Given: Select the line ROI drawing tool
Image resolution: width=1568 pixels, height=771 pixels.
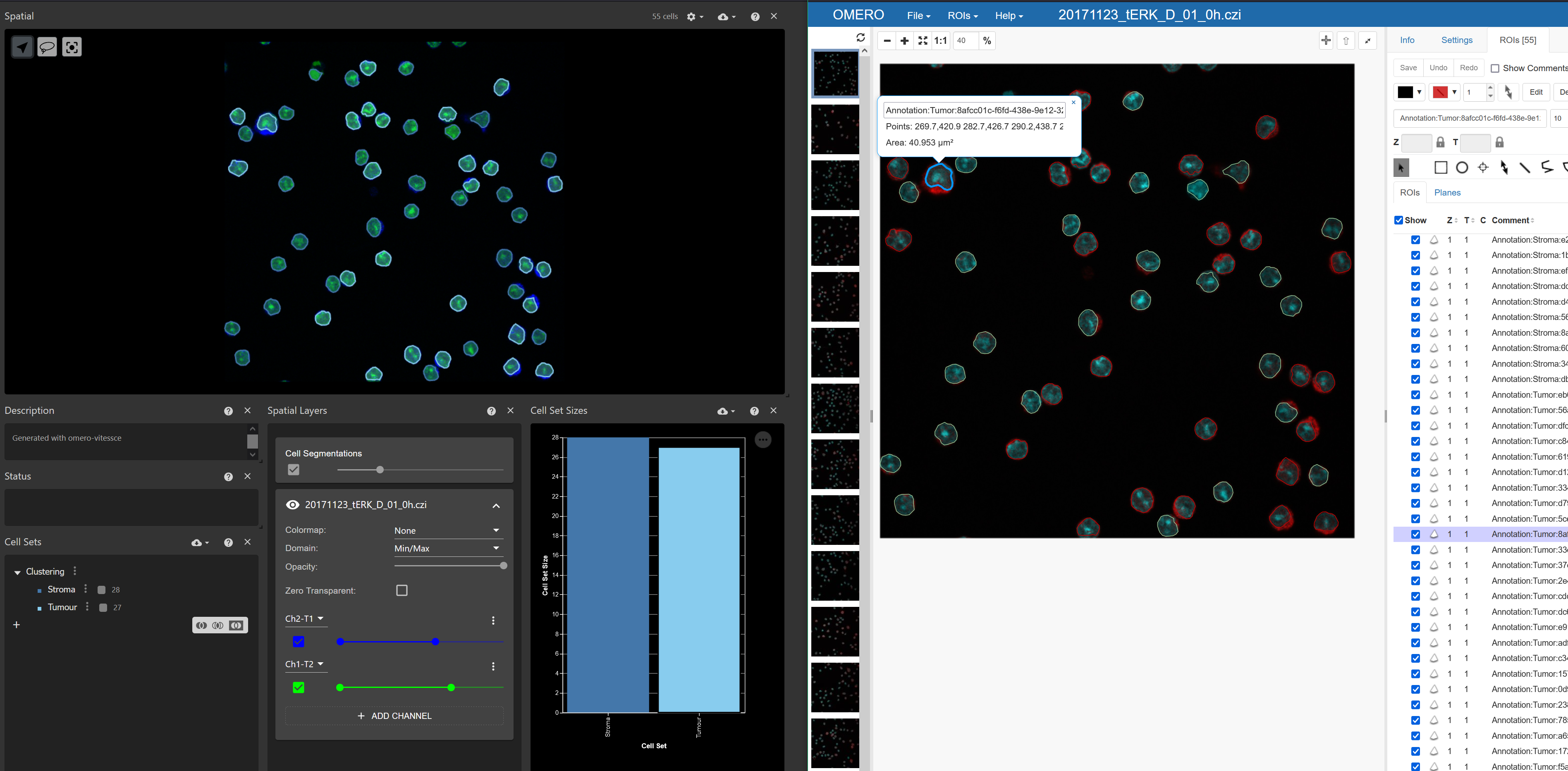Looking at the screenshot, I should pos(1525,168).
